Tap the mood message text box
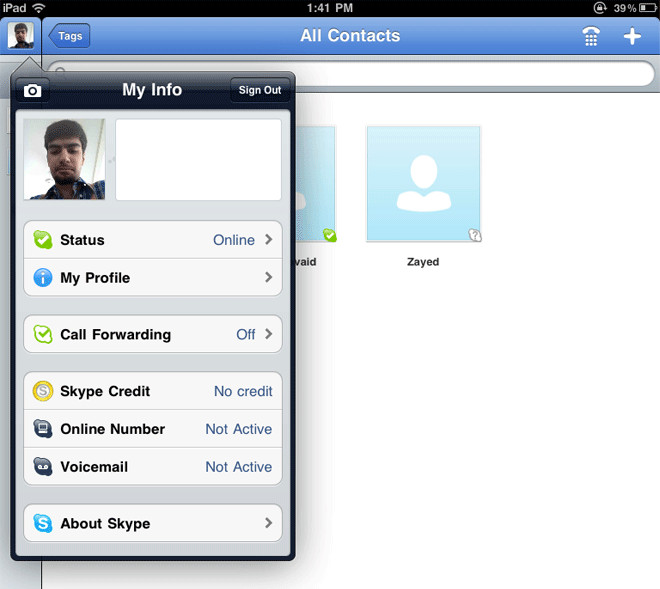 (198, 160)
